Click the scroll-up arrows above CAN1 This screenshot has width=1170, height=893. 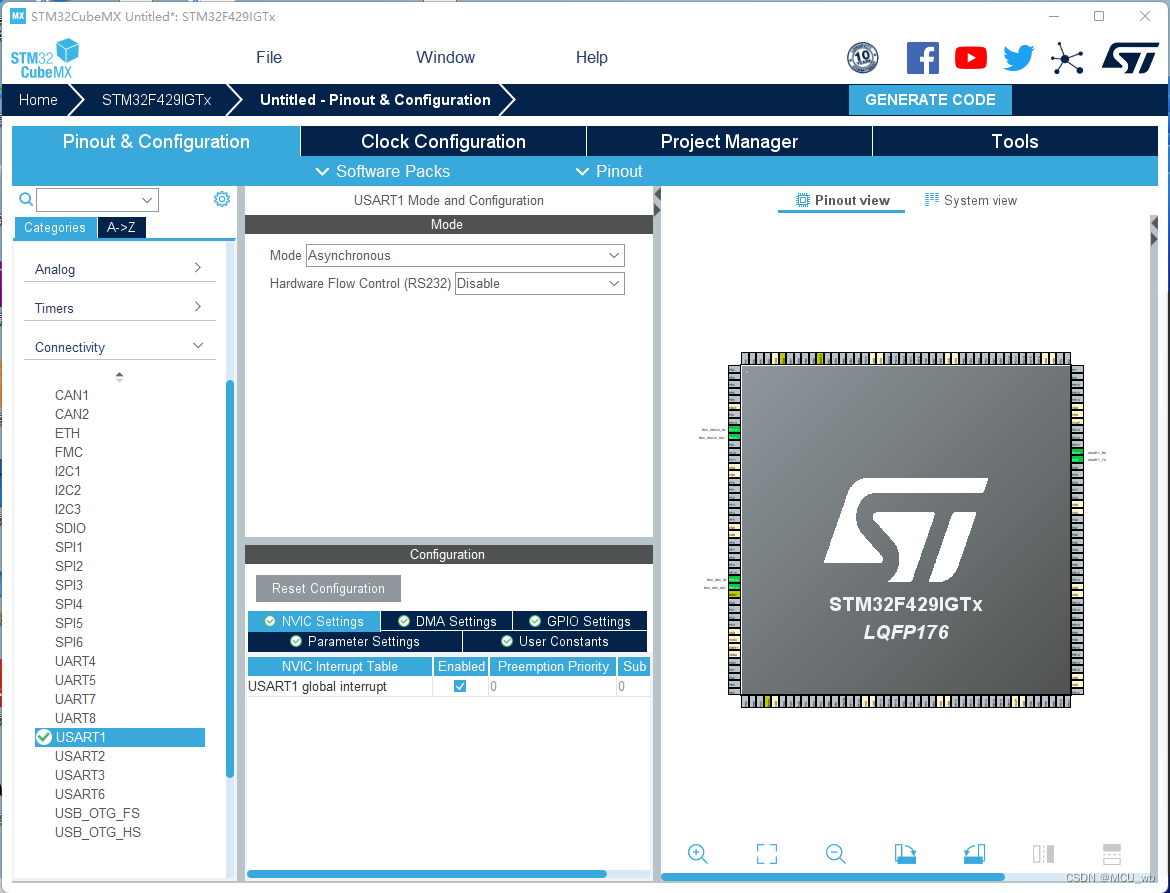pyautogui.click(x=119, y=377)
